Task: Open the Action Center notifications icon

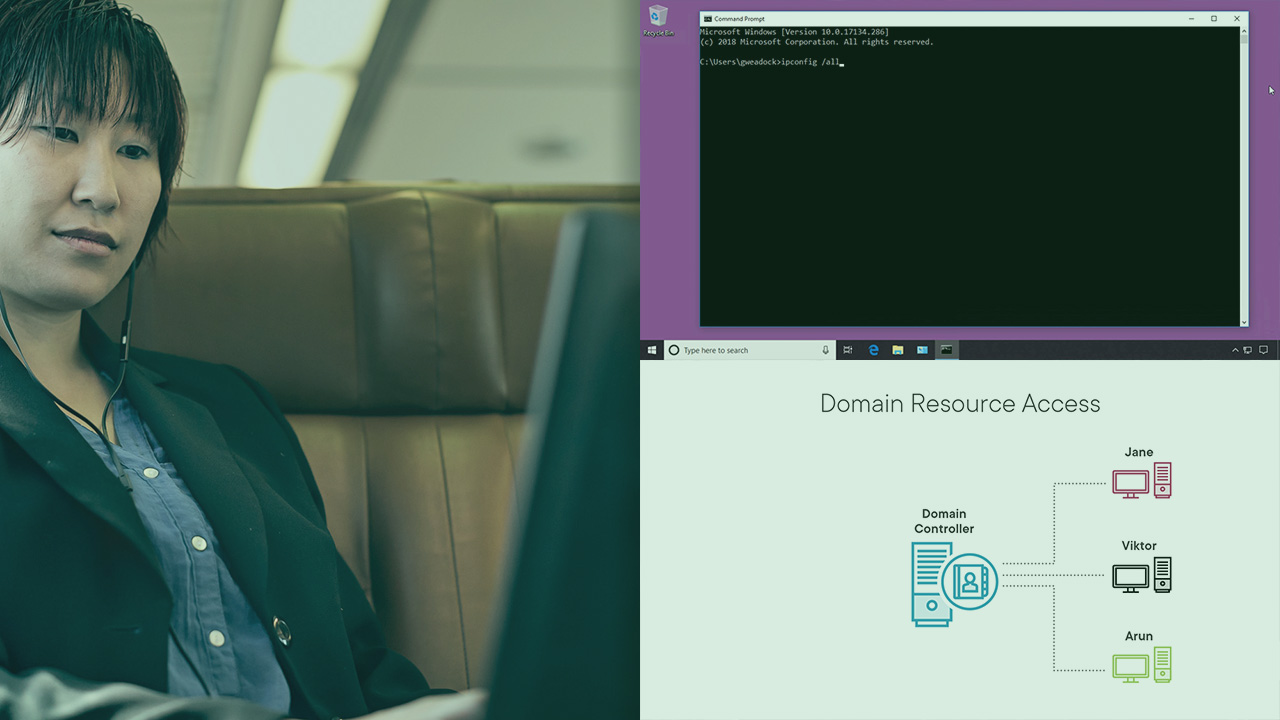Action: [x=1263, y=350]
